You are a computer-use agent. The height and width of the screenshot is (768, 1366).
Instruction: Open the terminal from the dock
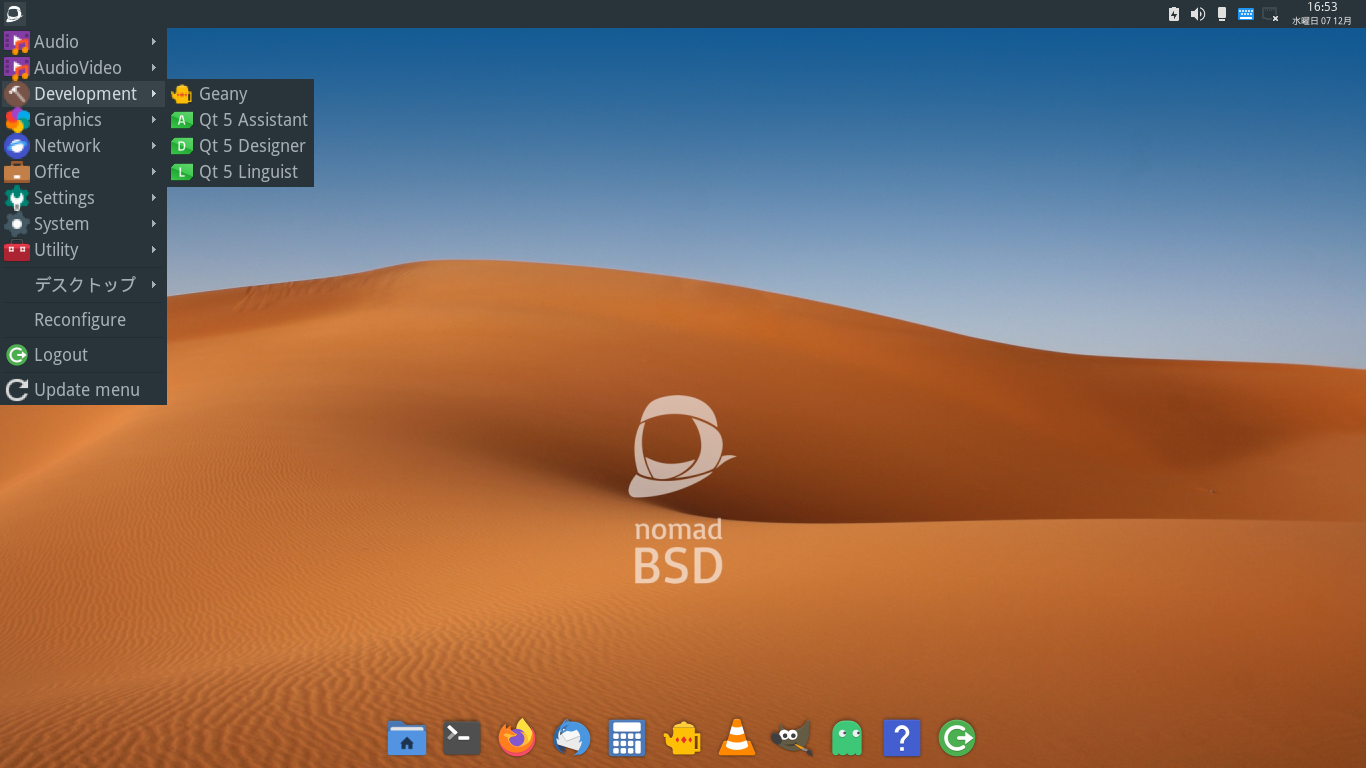tap(462, 738)
